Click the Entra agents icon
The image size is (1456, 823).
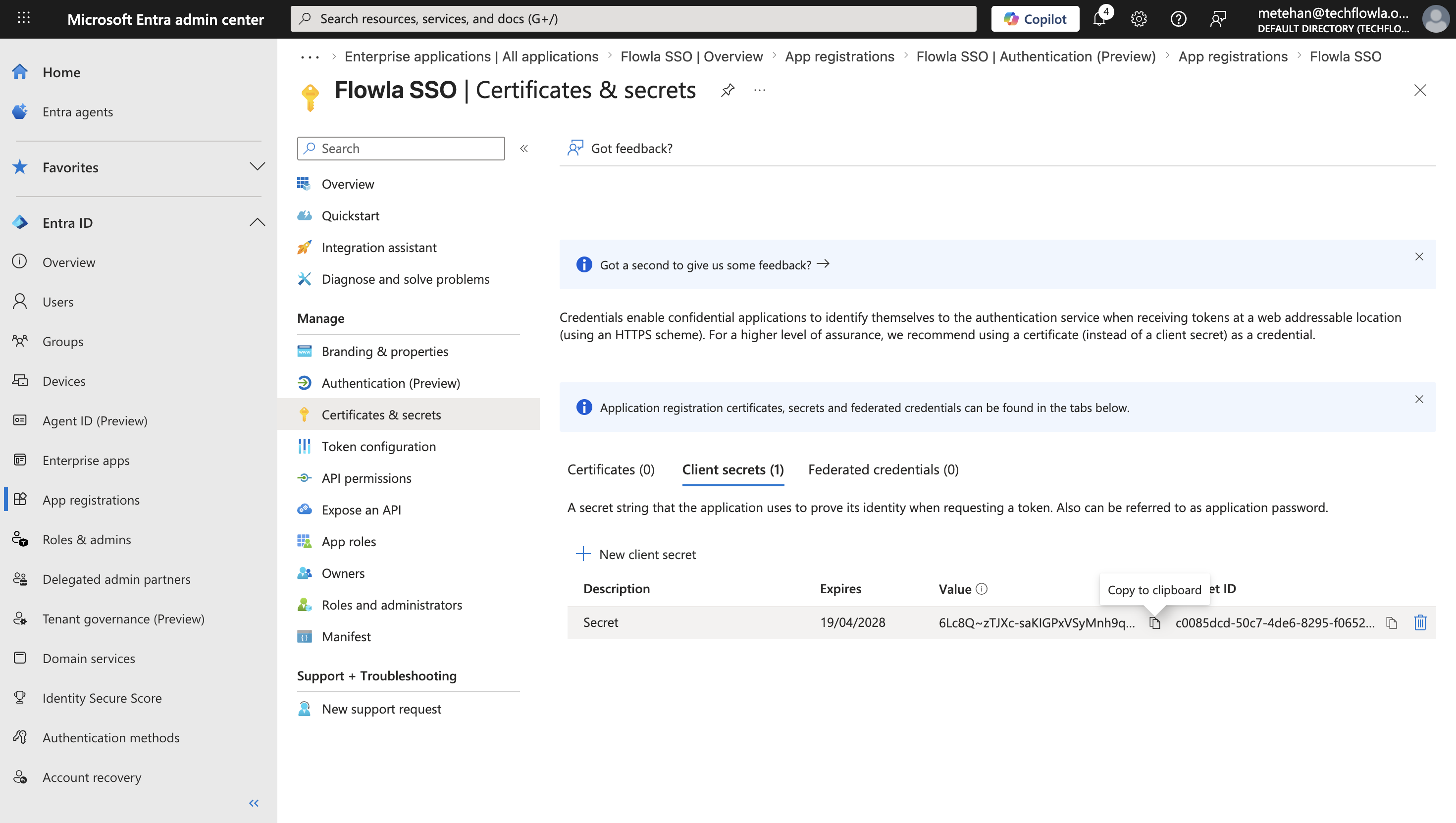tap(20, 111)
